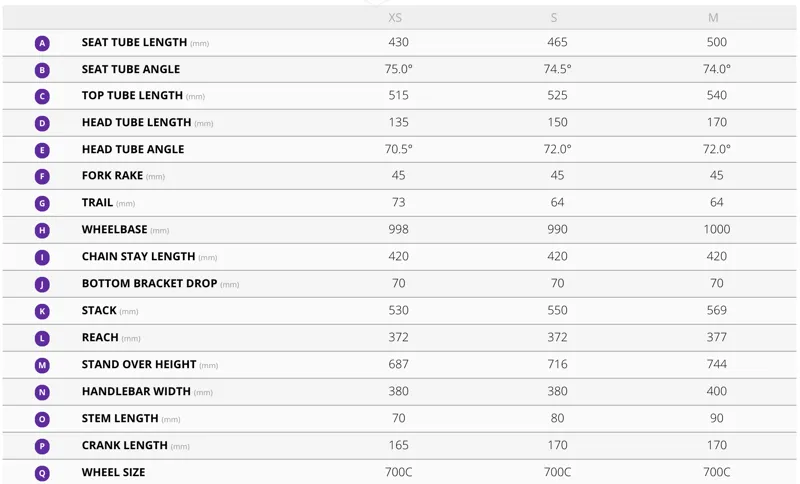The image size is (800, 484).
Task: Click the purple B badge for Seat Tube Angle
Action: coord(42,70)
